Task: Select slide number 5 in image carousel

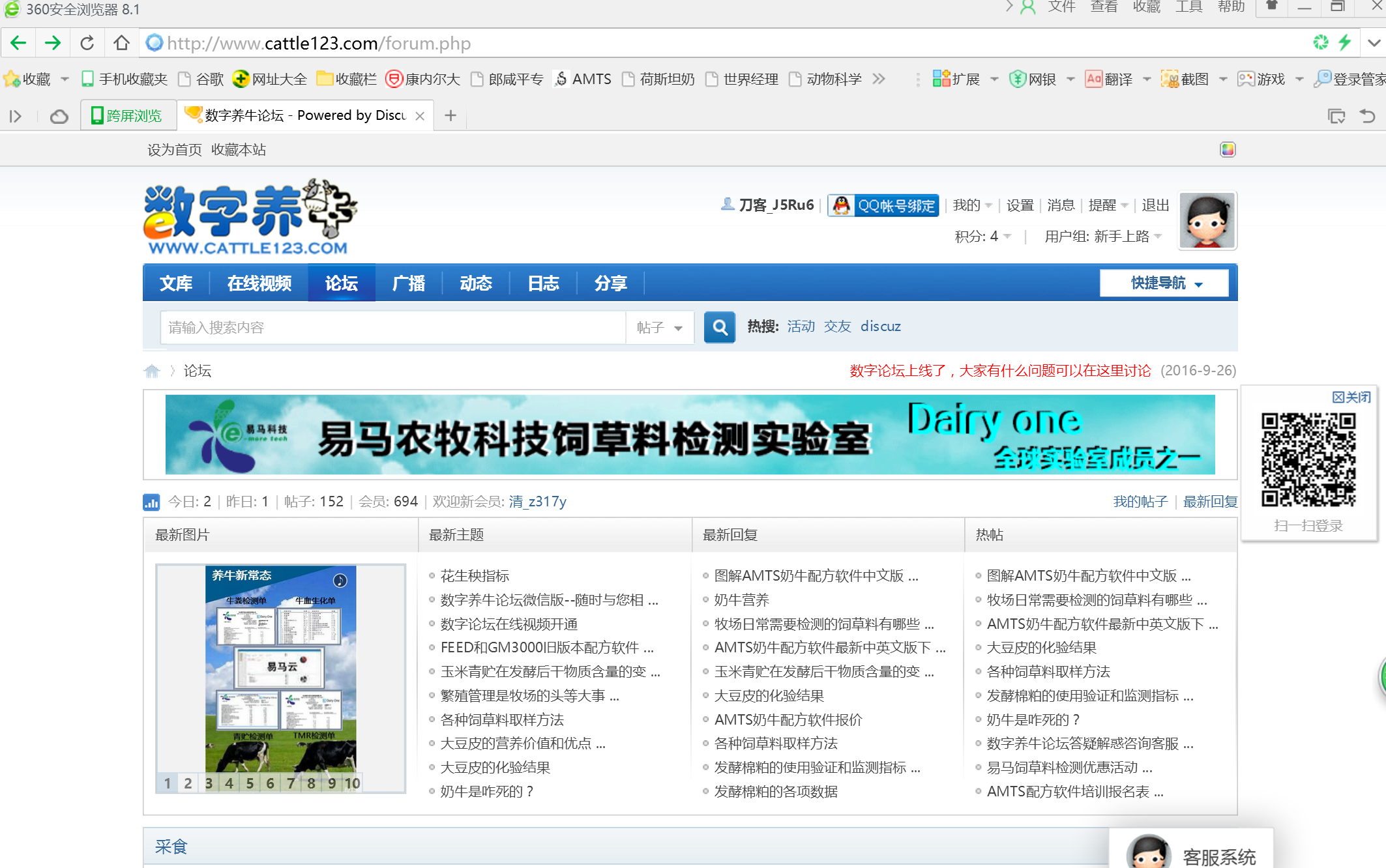Action: pyautogui.click(x=250, y=783)
